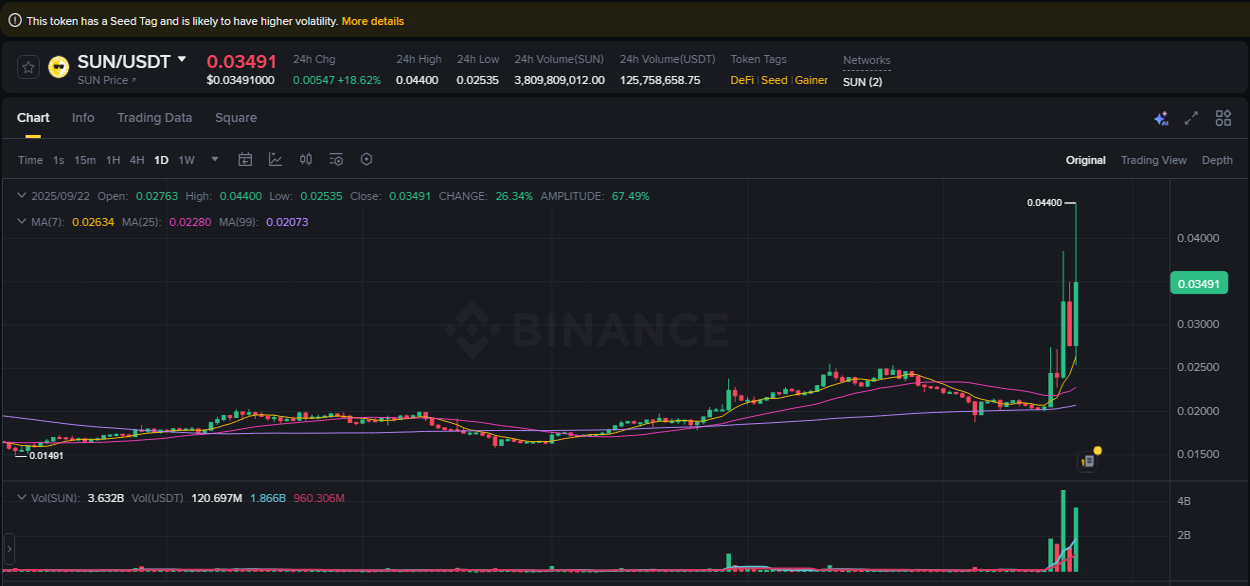Image resolution: width=1250 pixels, height=586 pixels.
Task: Select the 1W timeframe
Action: tap(186, 159)
